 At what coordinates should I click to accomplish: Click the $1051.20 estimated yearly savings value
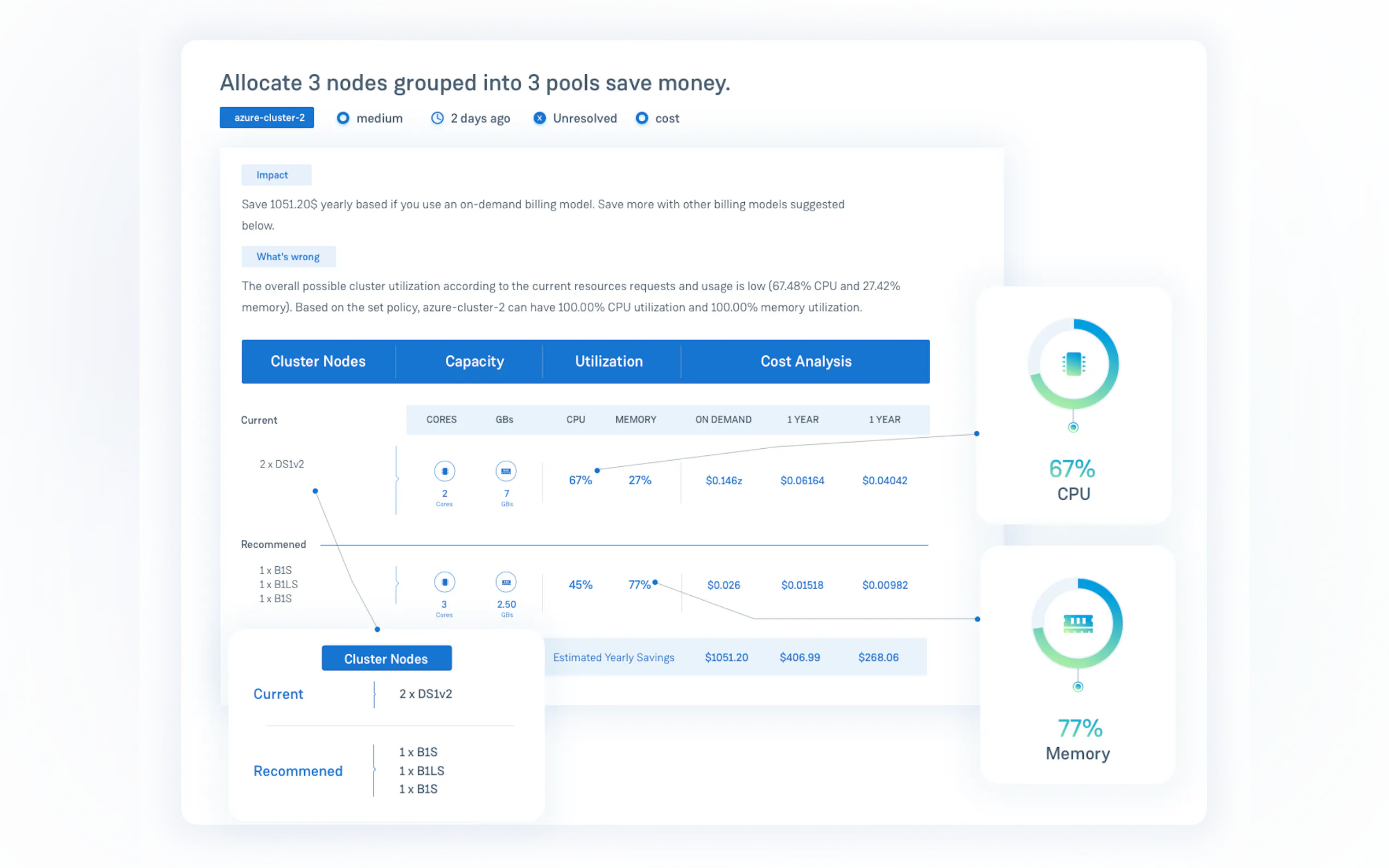tap(726, 658)
